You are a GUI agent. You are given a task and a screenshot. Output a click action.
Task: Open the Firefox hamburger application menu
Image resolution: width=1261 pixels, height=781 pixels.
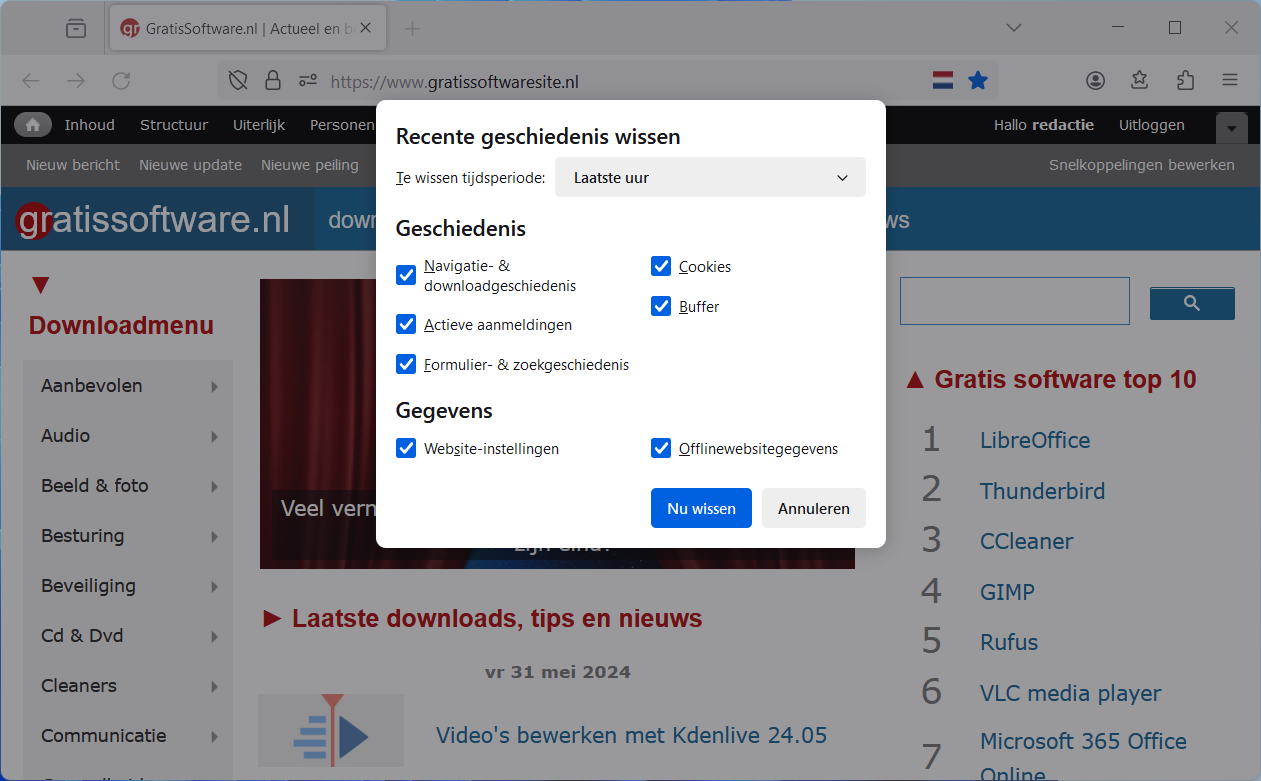(1230, 81)
